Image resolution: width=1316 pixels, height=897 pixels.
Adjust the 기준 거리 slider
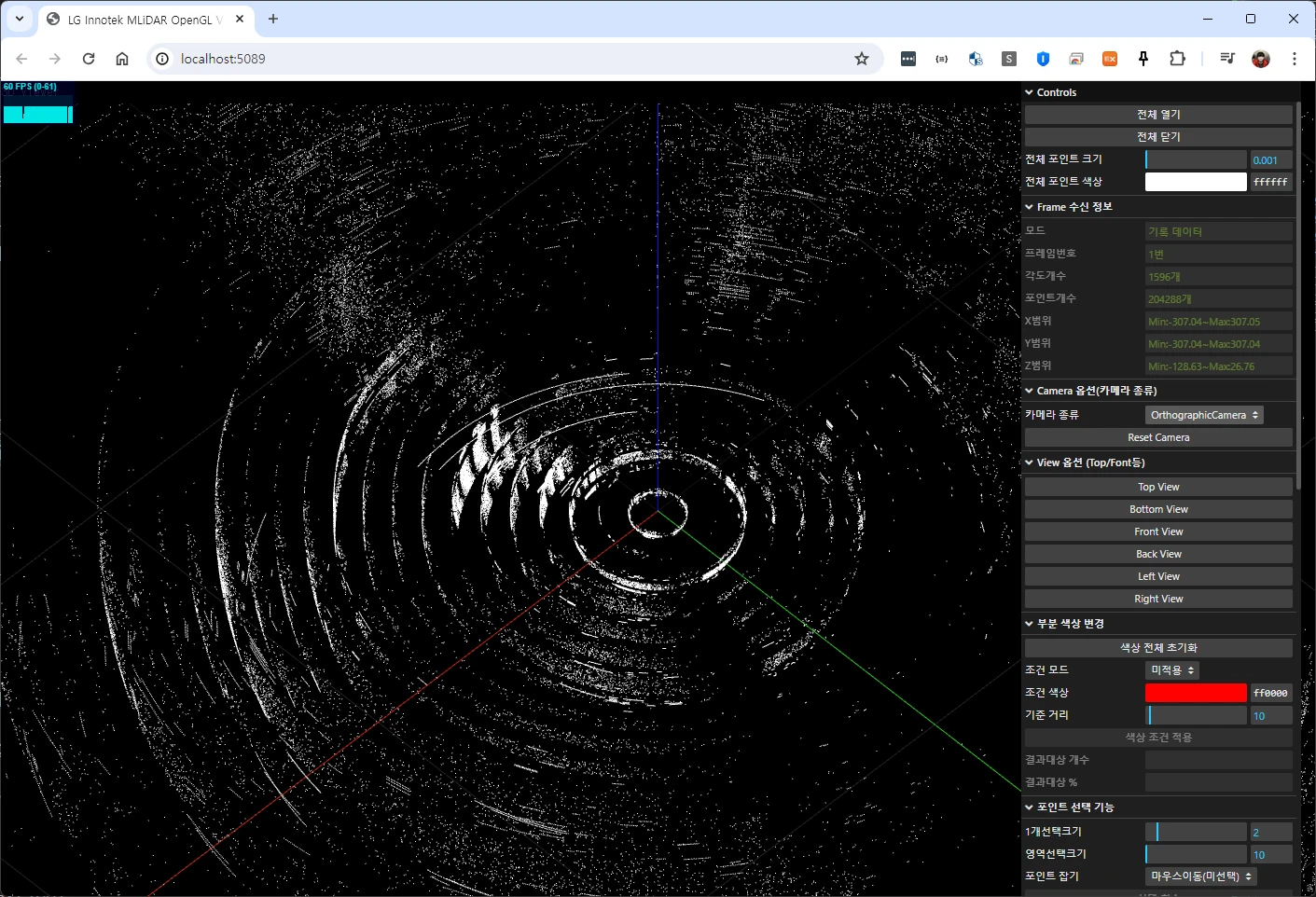1196,715
